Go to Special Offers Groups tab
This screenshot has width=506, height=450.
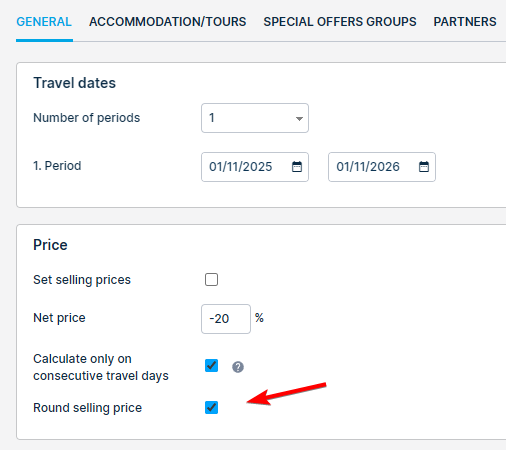[340, 22]
